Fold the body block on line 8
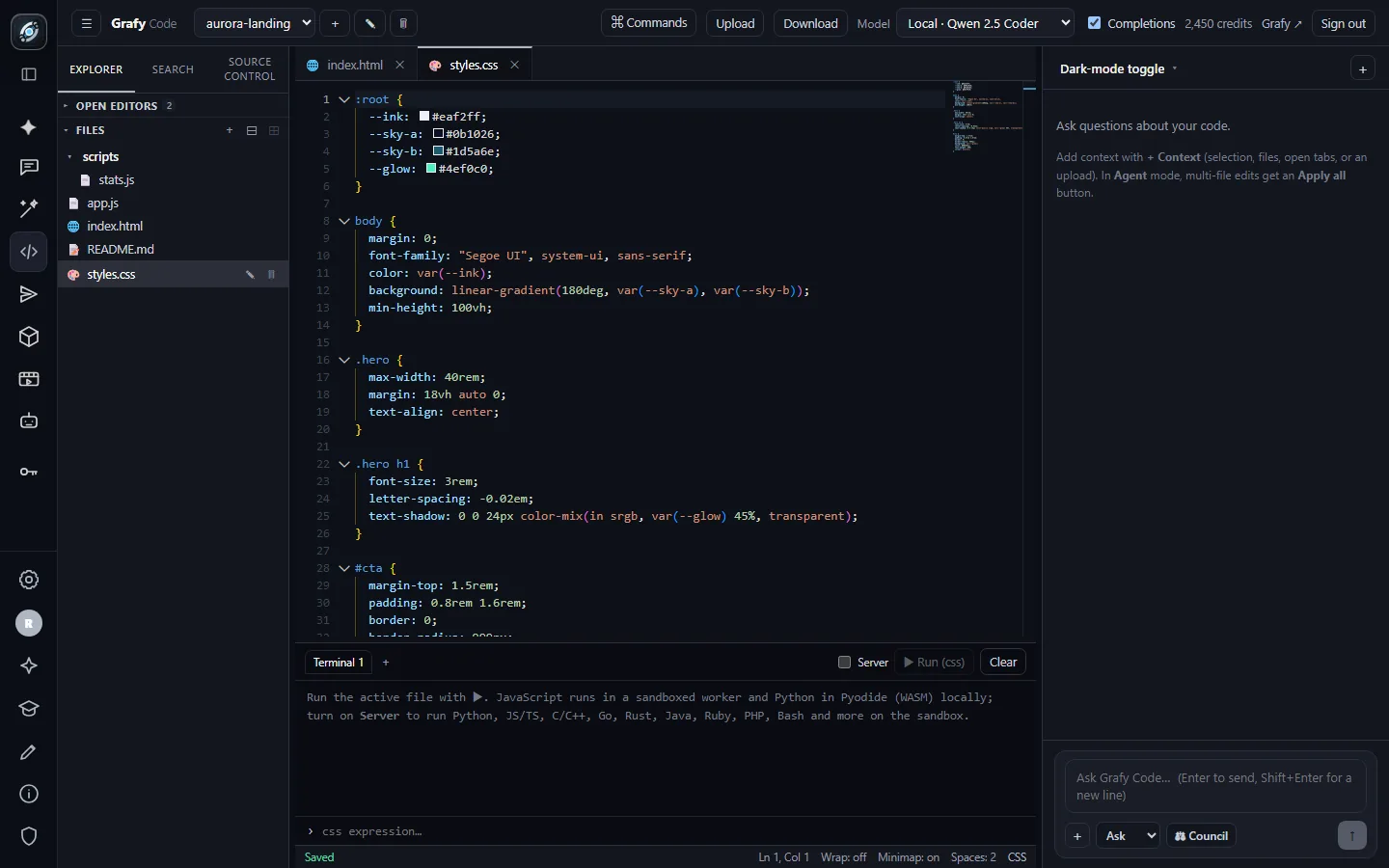Image resolution: width=1389 pixels, height=868 pixels. 344,221
